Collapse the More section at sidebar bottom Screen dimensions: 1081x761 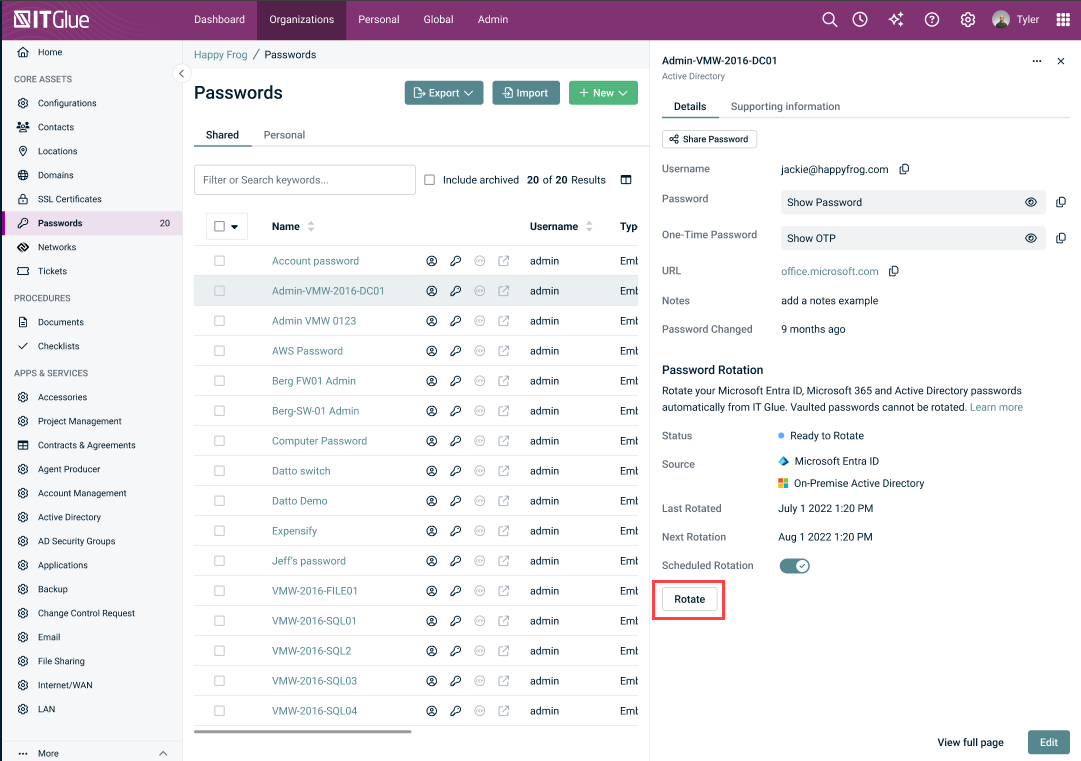tap(163, 753)
